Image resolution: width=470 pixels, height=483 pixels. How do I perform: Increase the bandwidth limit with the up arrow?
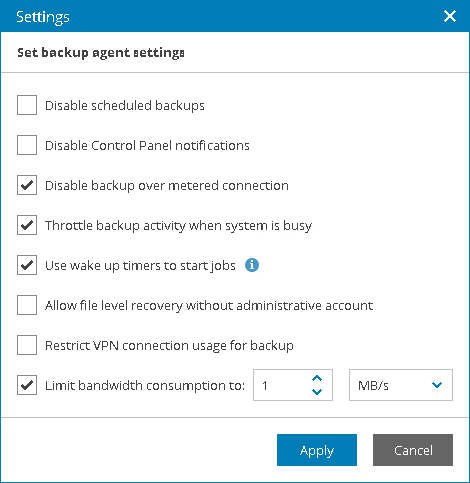tap(317, 378)
